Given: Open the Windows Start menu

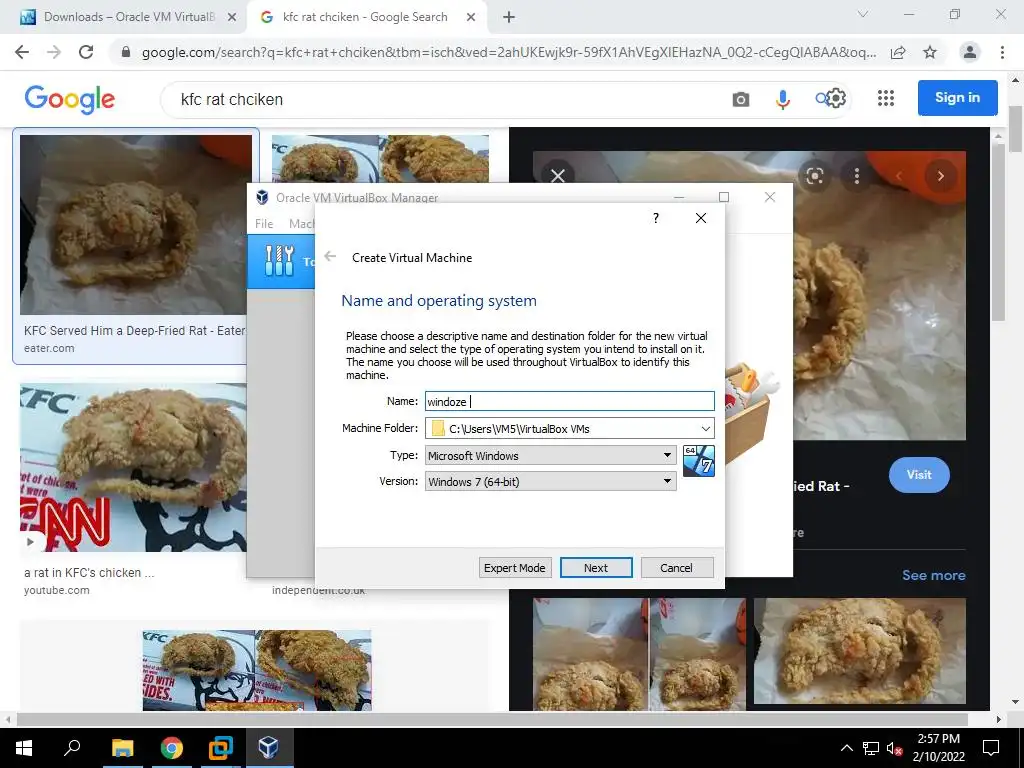Looking at the screenshot, I should point(24,748).
